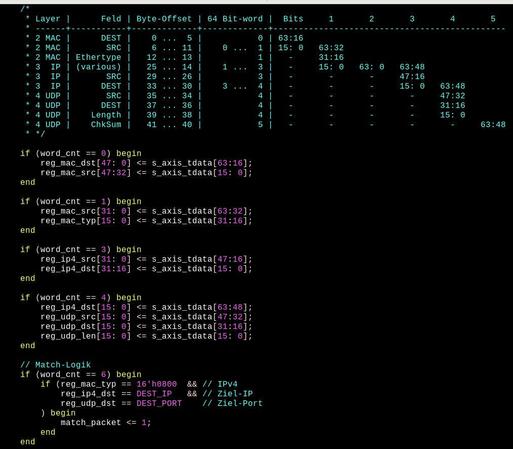
Task: Click the "reg_udp_src[15: 0]" assignment line
Action: click(x=146, y=317)
